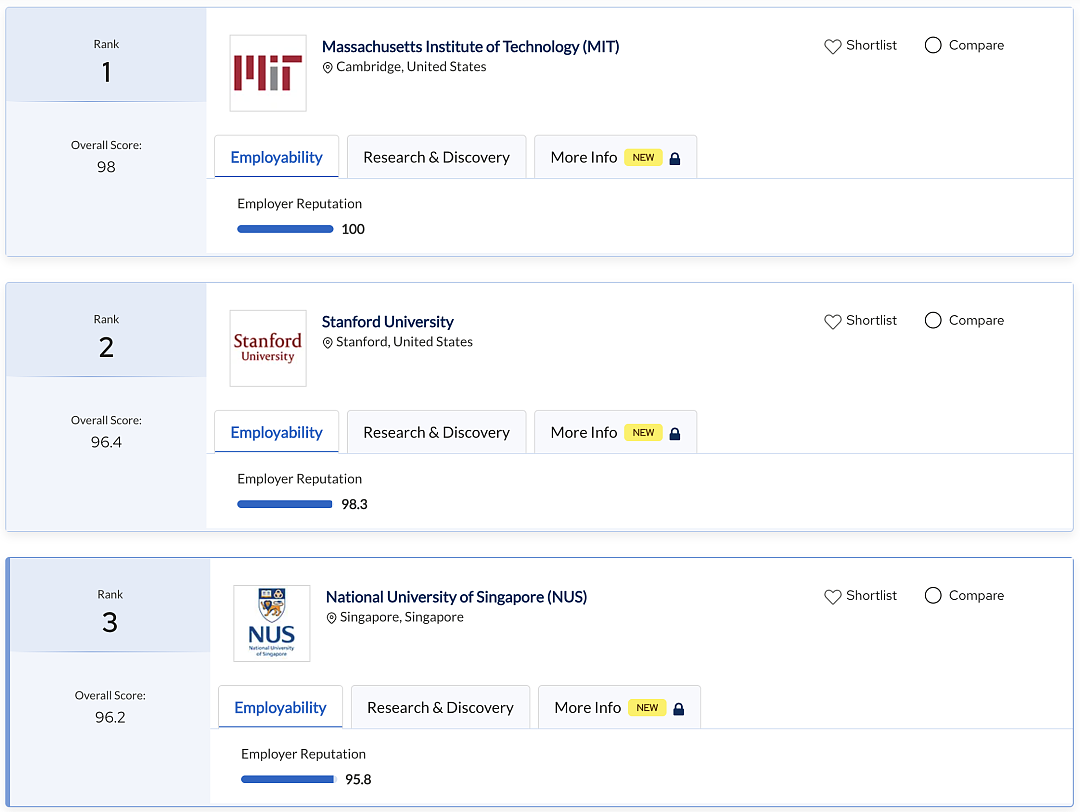Open Research & Discovery tab for MIT
Screen dimensions: 1080x812
click(x=437, y=157)
